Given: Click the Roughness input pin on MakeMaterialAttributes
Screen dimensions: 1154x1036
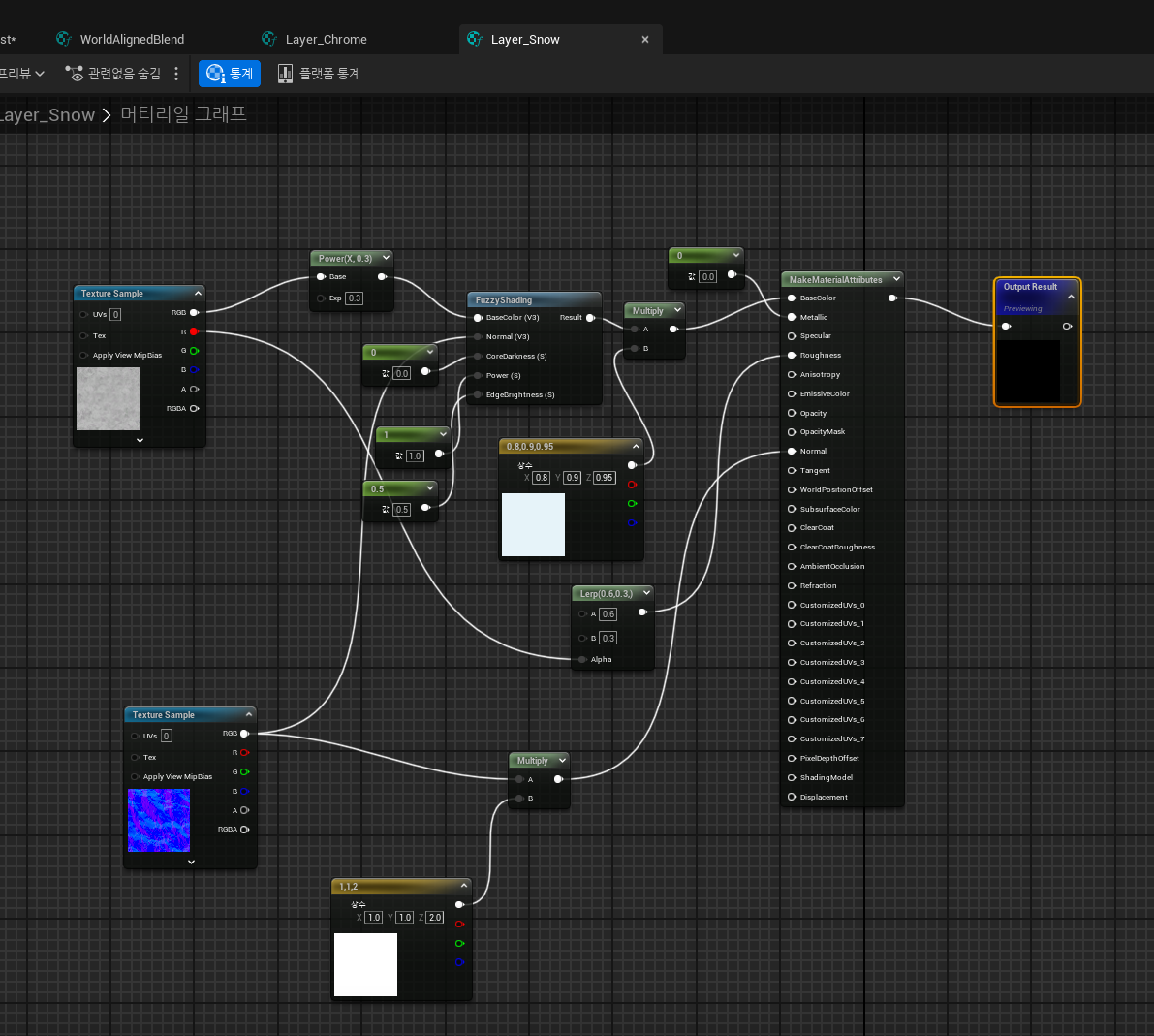Looking at the screenshot, I should click(792, 356).
